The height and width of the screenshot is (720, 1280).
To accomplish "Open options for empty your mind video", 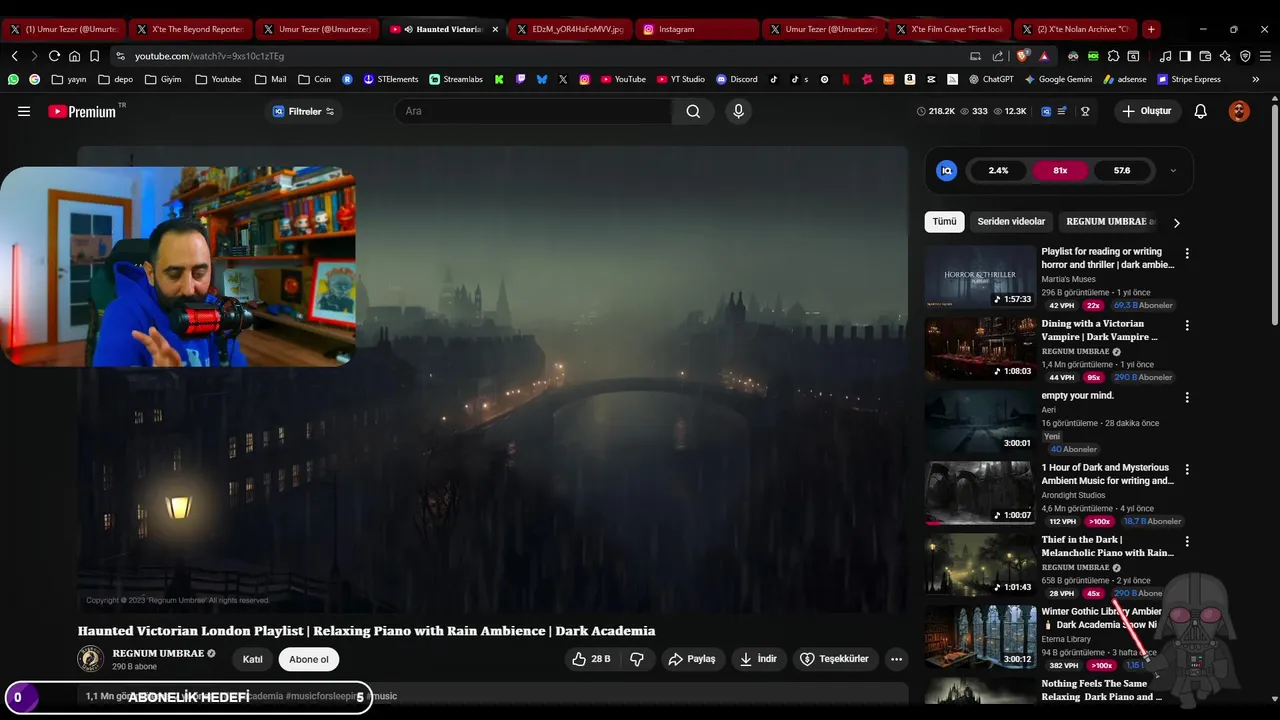I will click(x=1187, y=398).
